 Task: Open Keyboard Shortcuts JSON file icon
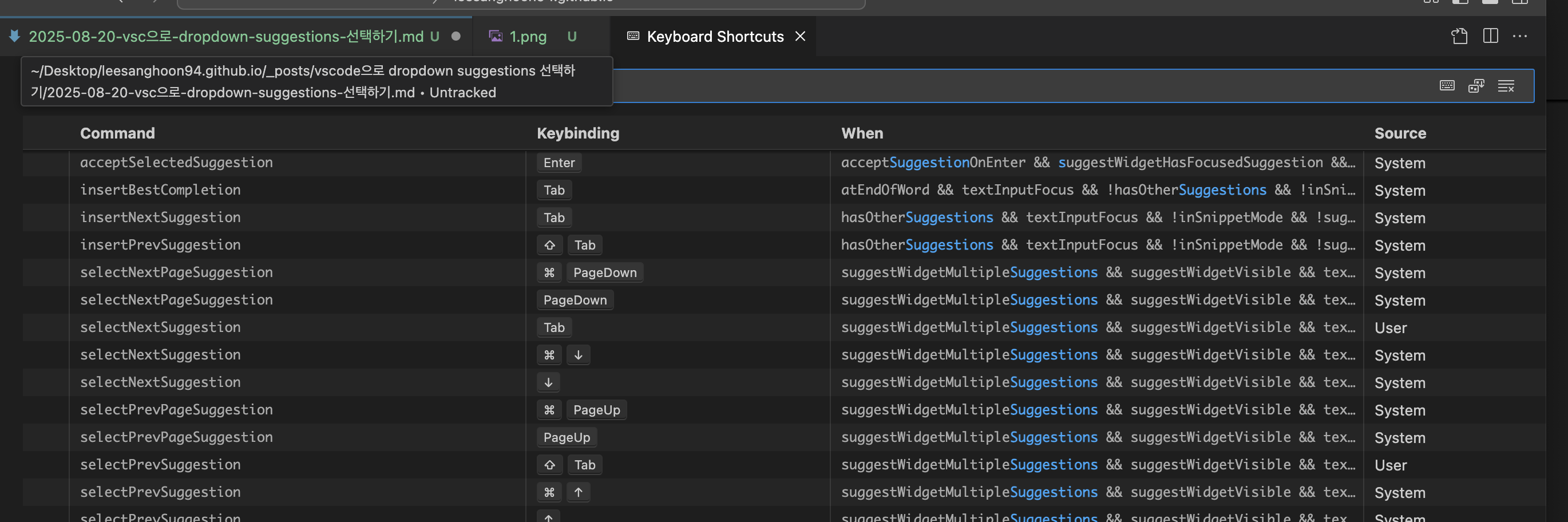[x=1459, y=37]
